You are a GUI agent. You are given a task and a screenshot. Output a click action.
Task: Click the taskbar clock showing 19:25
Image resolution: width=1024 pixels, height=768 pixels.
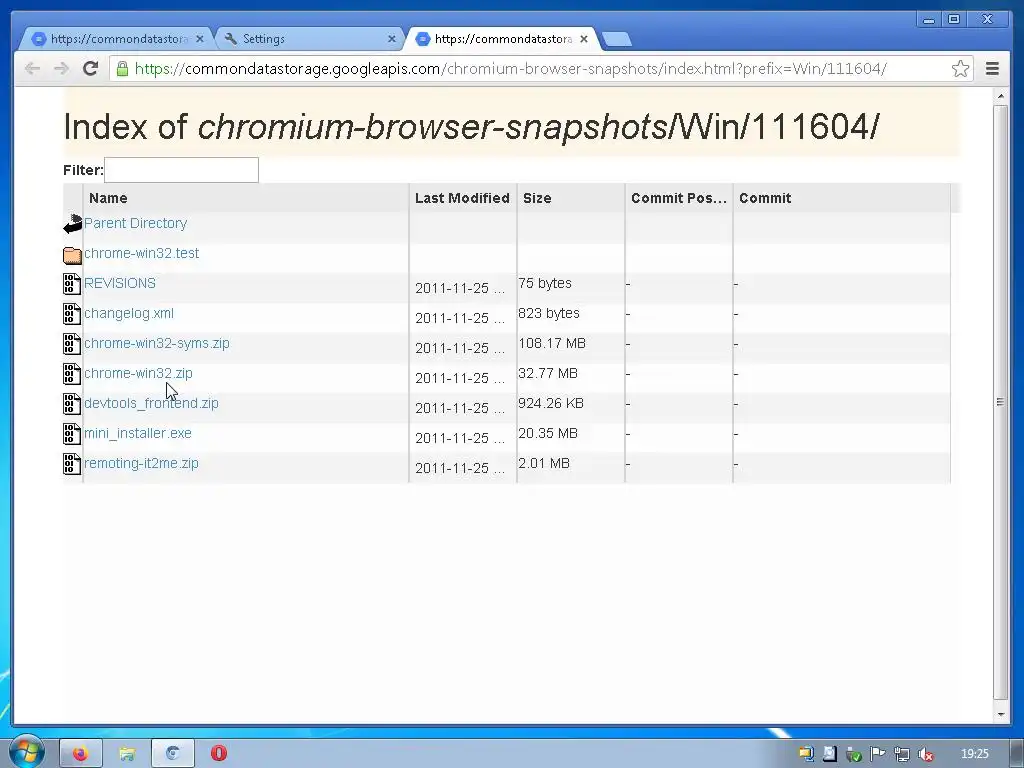(974, 754)
